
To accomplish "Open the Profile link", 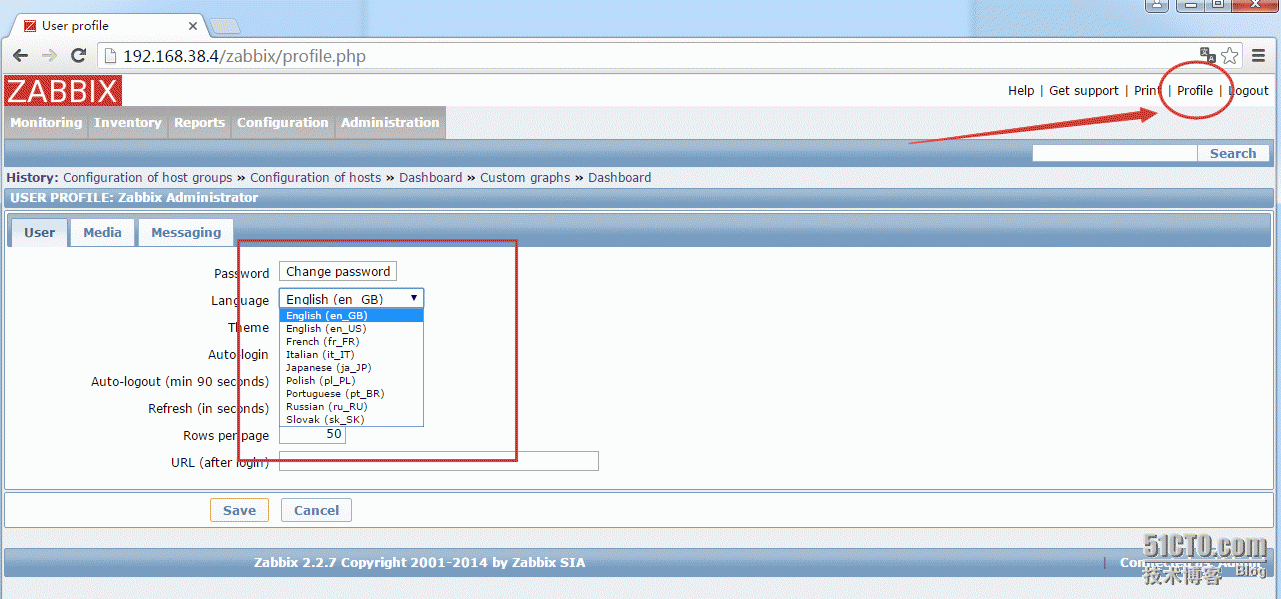I will point(1195,90).
